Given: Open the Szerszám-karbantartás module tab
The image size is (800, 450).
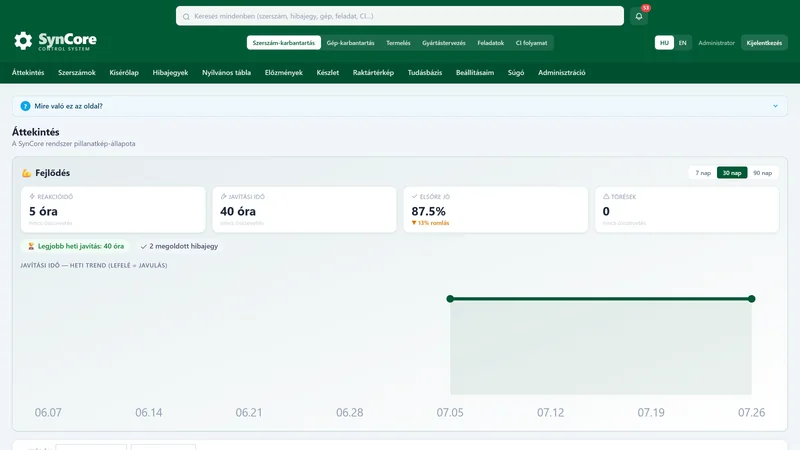Looking at the screenshot, I should [284, 43].
